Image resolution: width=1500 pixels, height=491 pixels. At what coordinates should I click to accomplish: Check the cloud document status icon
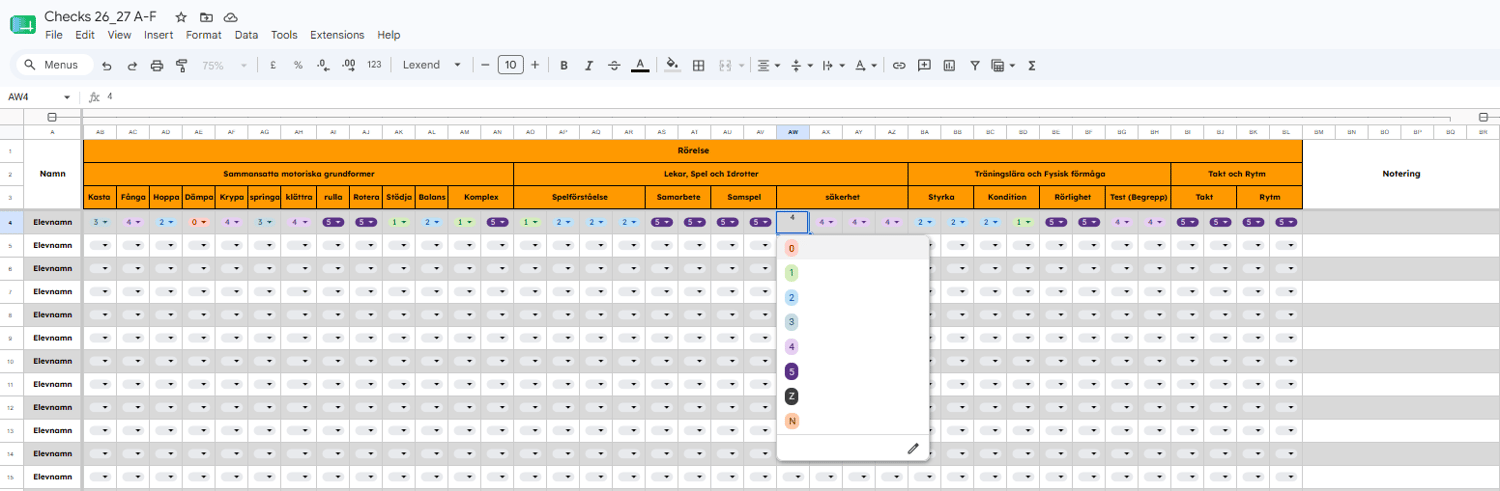coord(231,17)
